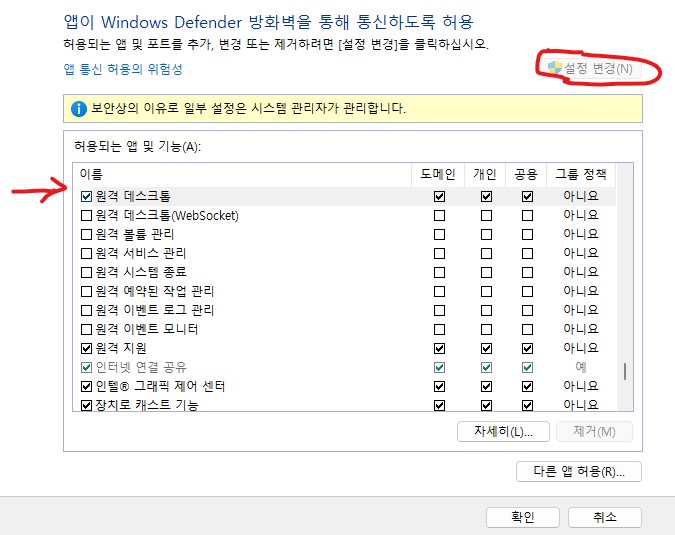Toggle 공용 checkbox for 원격 데스크톱 row

tap(527, 197)
